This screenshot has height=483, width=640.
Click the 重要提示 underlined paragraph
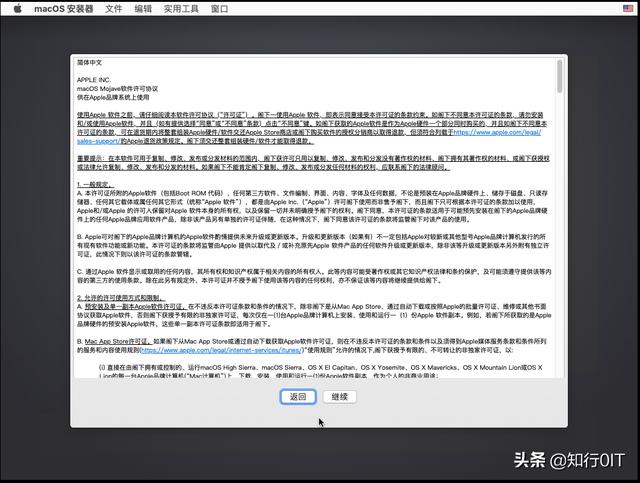pyautogui.click(x=313, y=162)
